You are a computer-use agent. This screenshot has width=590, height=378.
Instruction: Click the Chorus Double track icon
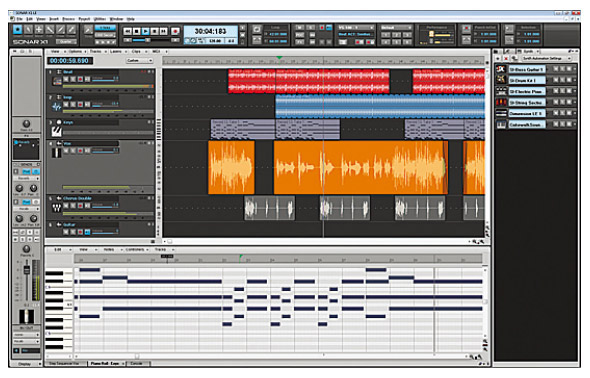click(x=57, y=208)
